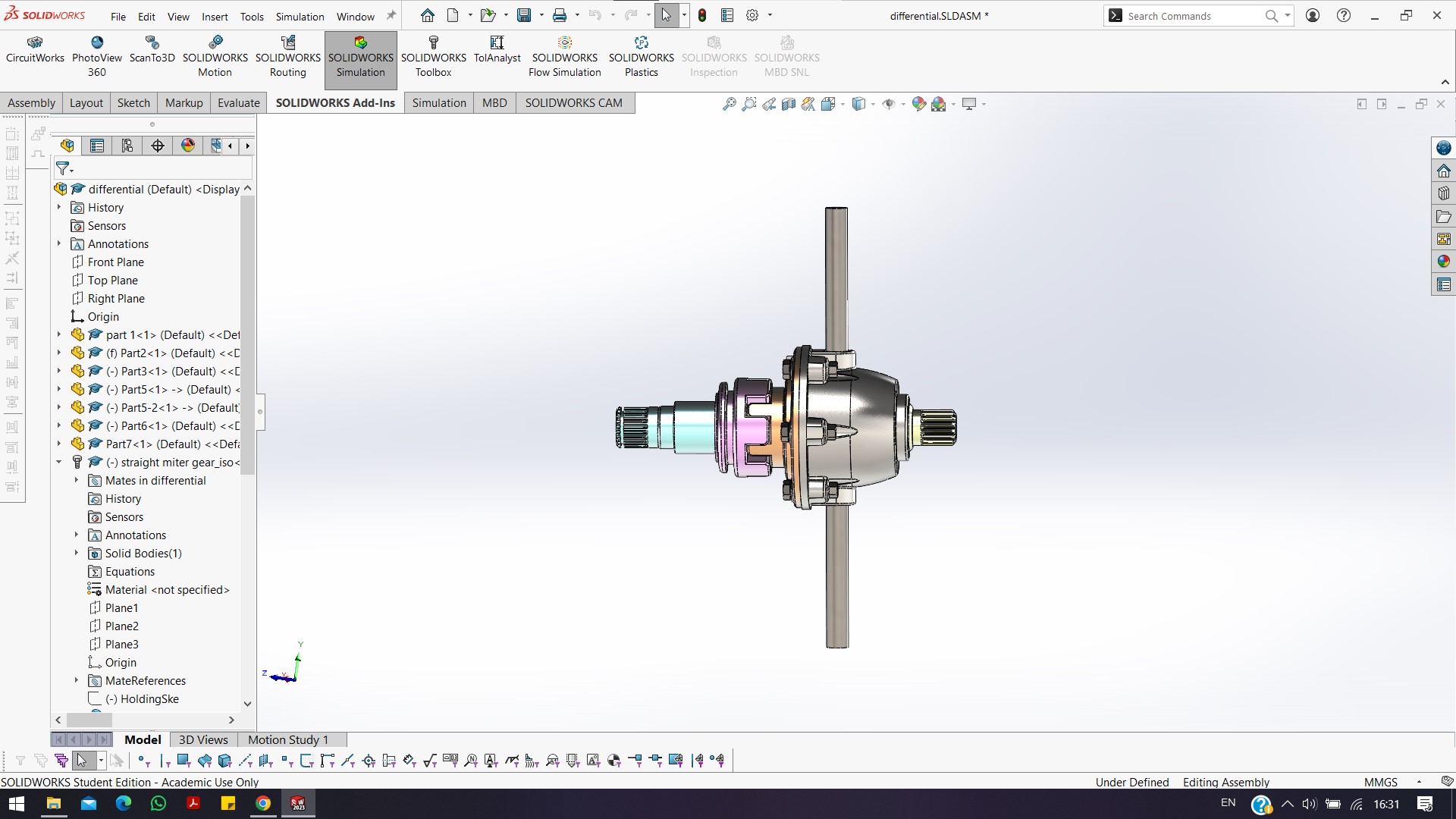Open the 3D Views tab
Viewport: 1456px width, 819px height.
coord(203,740)
